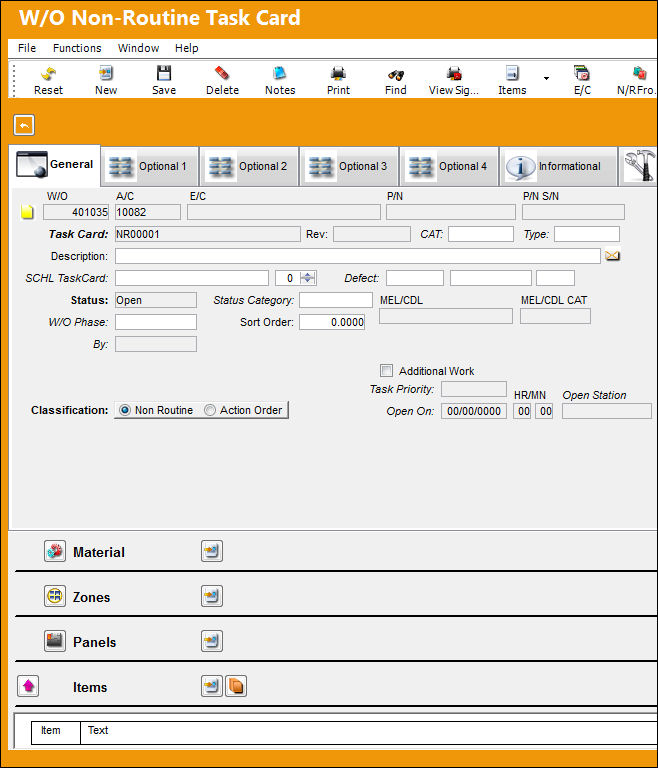658x768 pixels.
Task: Switch to the Optional 3 tab
Action: [x=350, y=167]
